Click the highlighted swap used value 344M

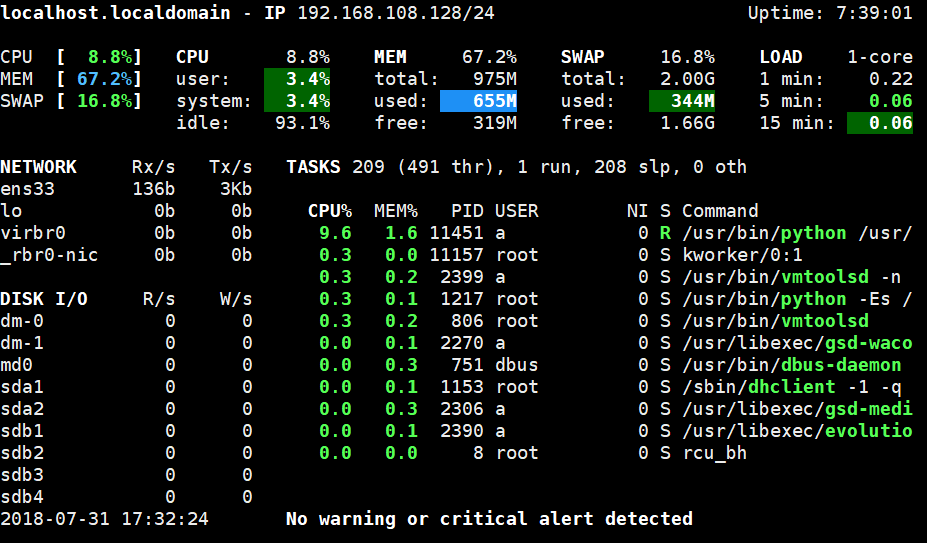(x=682, y=101)
